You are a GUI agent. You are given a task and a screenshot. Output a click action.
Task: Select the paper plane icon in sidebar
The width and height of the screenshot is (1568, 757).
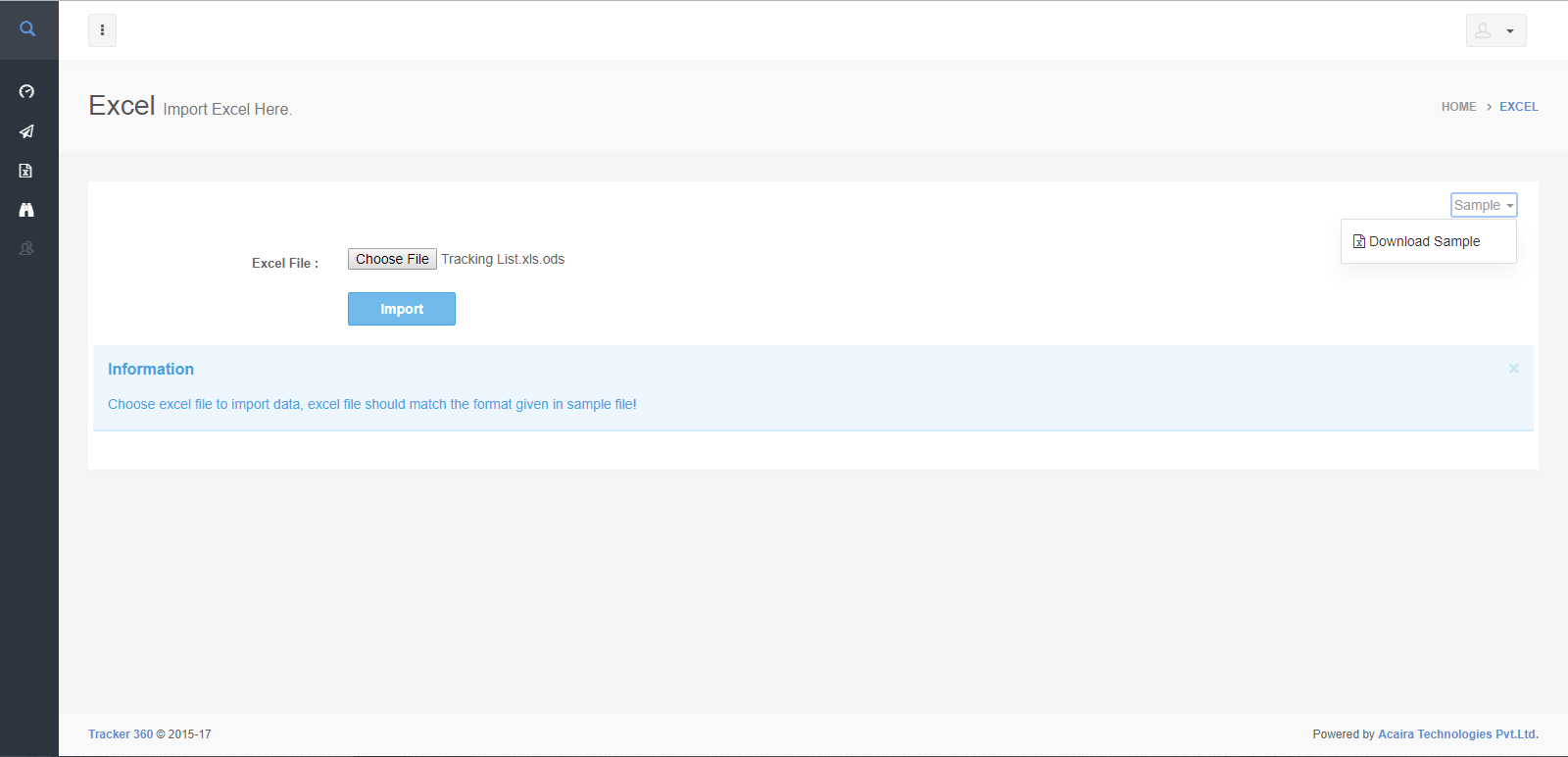(26, 131)
